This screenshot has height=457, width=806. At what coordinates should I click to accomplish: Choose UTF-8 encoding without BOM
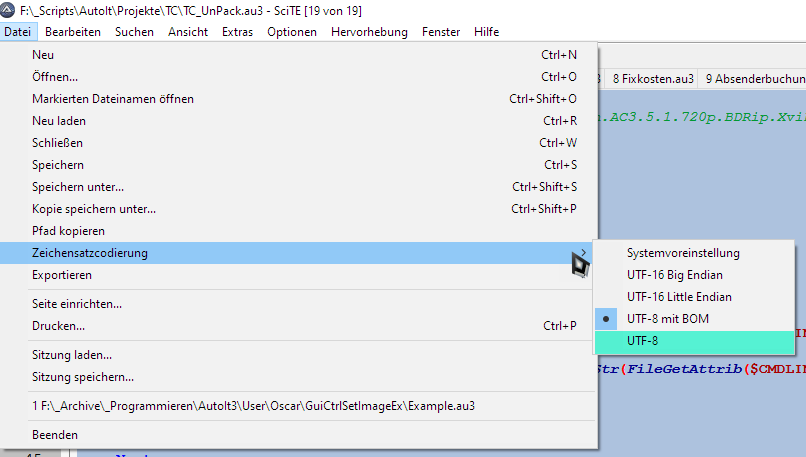click(642, 341)
